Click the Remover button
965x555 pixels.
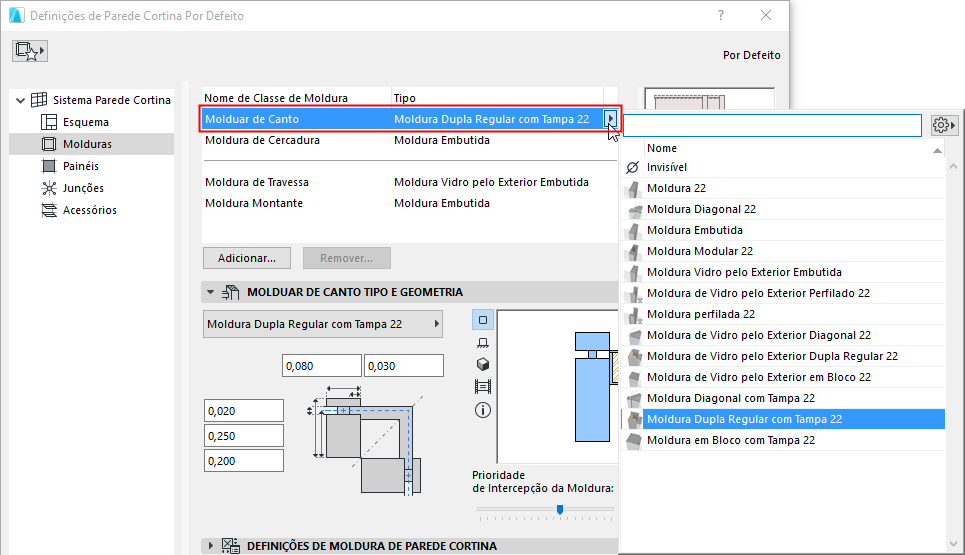click(346, 258)
